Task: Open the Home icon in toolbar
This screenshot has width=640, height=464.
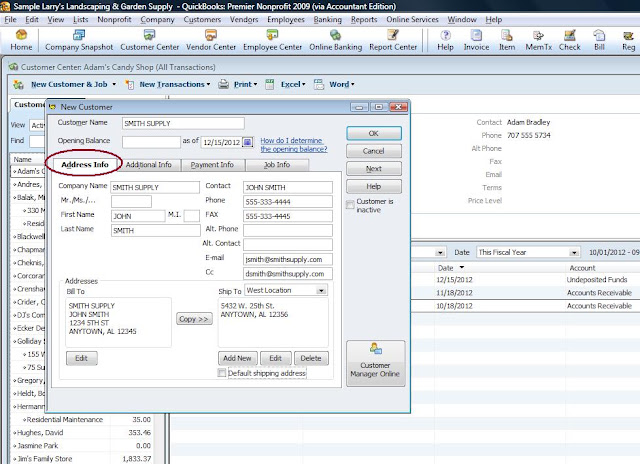Action: 21,40
